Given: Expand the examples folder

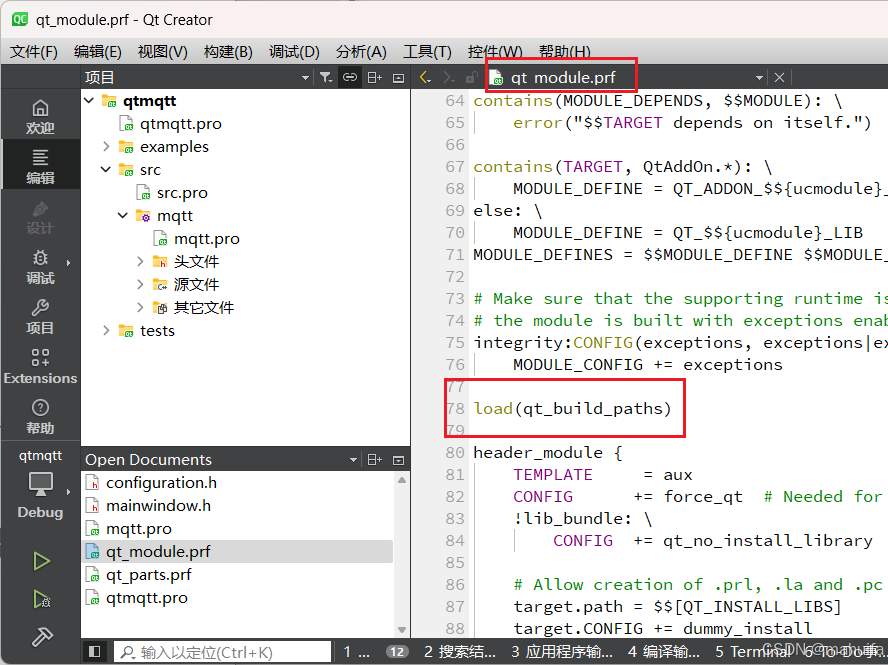Looking at the screenshot, I should coord(106,147).
